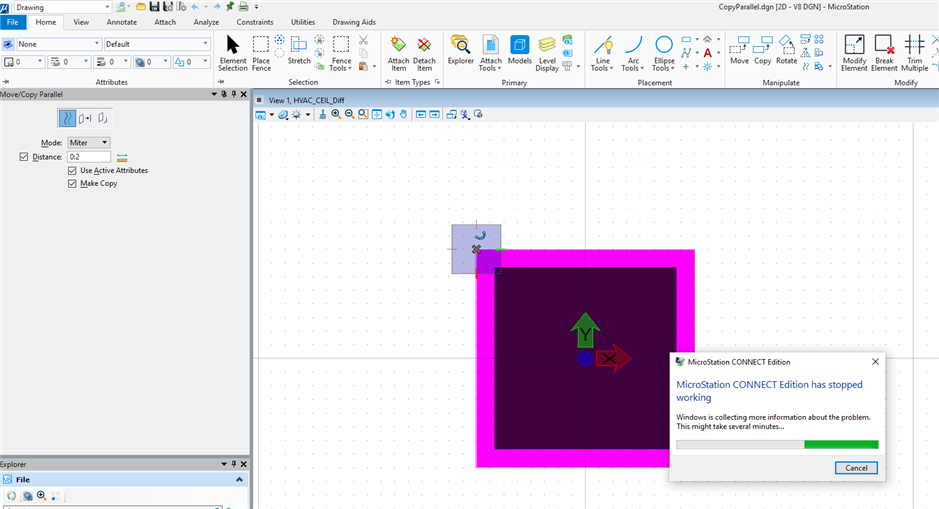Open the Explorer from the Primary group
939x509 pixels.
coord(460,51)
